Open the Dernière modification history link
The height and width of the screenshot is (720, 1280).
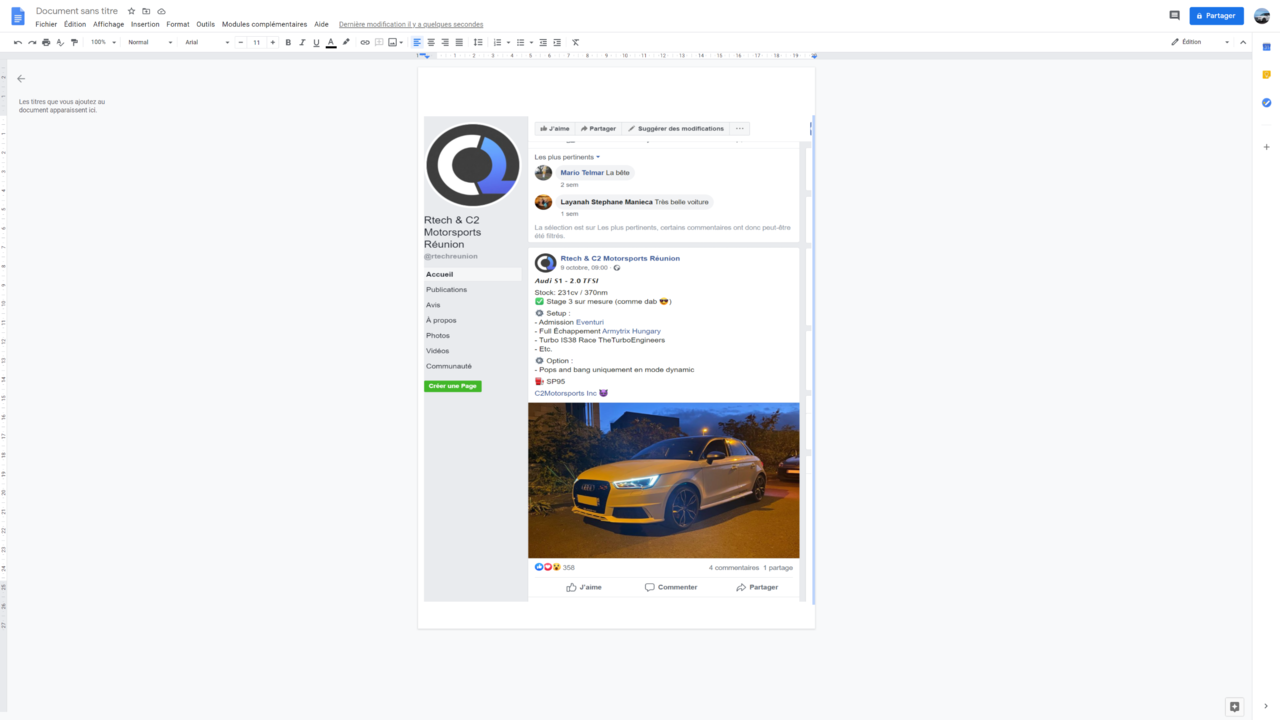point(411,24)
